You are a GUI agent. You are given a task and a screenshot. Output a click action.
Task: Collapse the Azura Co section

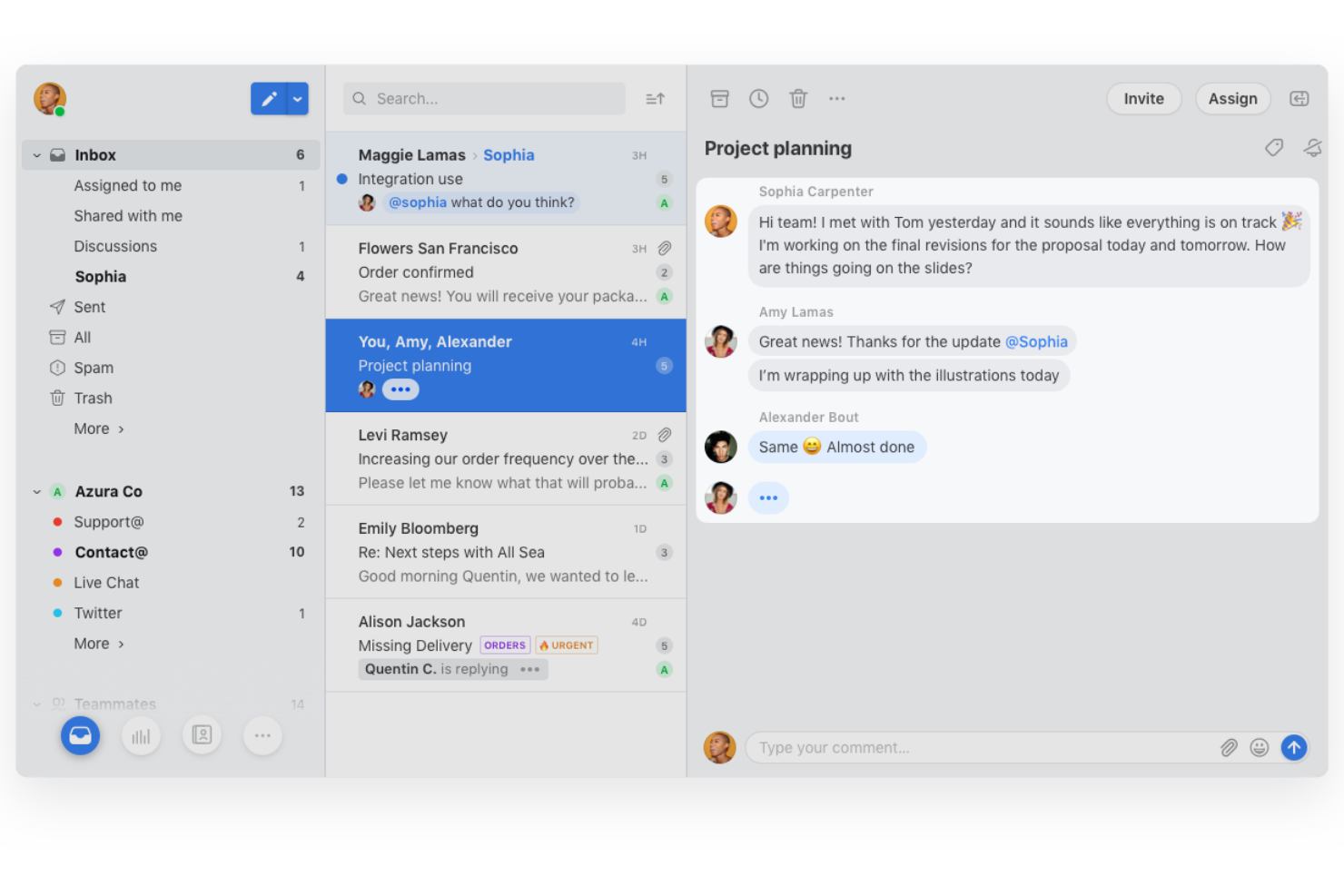tap(36, 491)
